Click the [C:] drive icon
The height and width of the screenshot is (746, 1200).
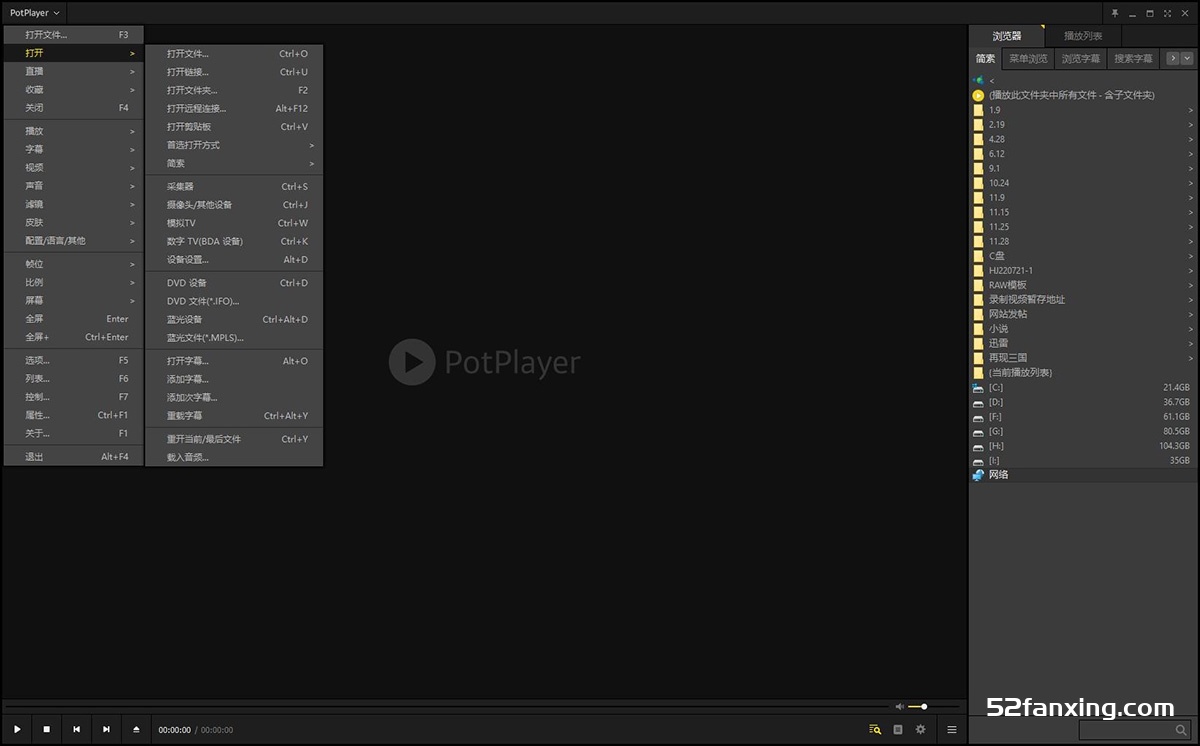[979, 387]
